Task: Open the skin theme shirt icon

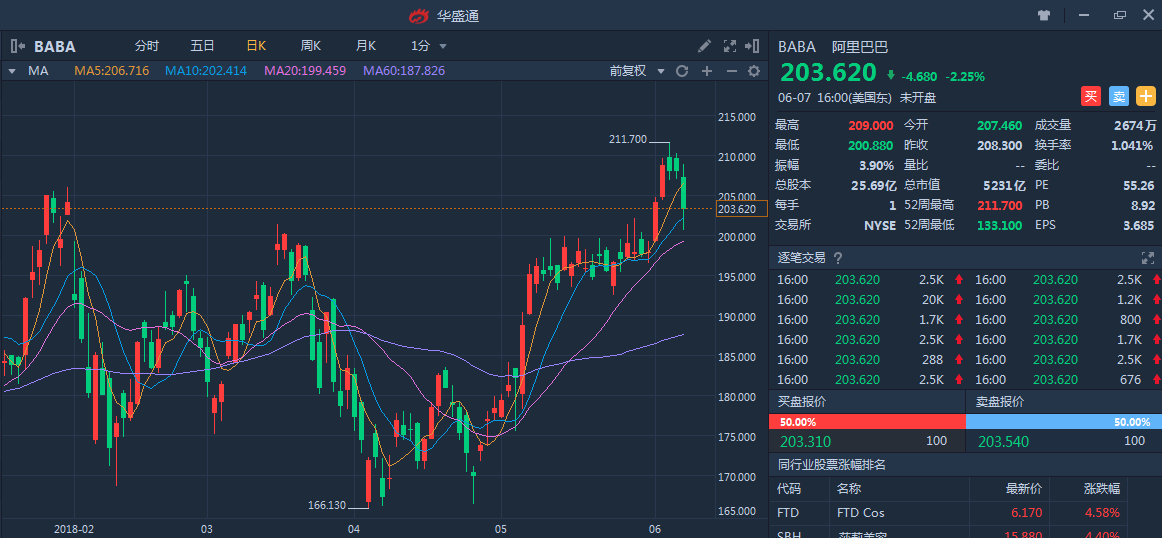Action: click(x=1044, y=15)
